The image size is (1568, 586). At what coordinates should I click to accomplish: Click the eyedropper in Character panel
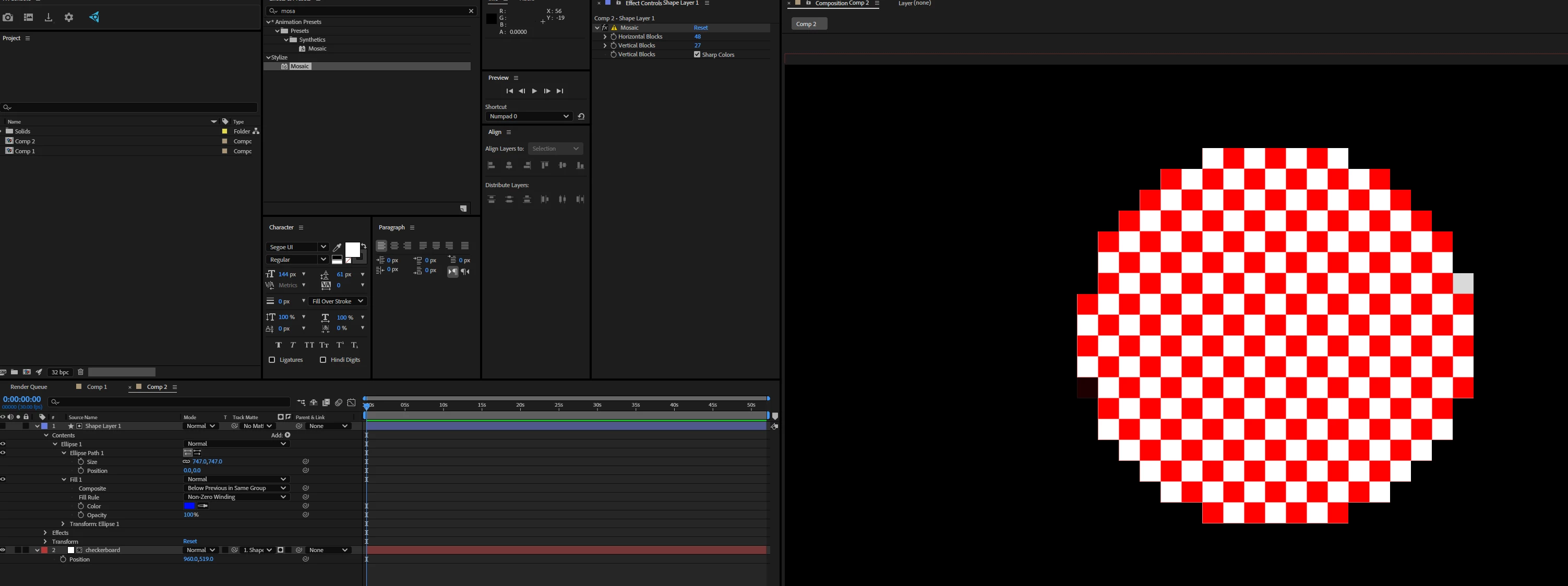[x=337, y=247]
